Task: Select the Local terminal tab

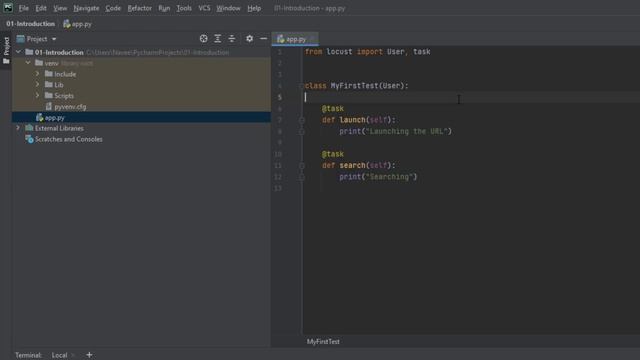Action: pyautogui.click(x=59, y=355)
